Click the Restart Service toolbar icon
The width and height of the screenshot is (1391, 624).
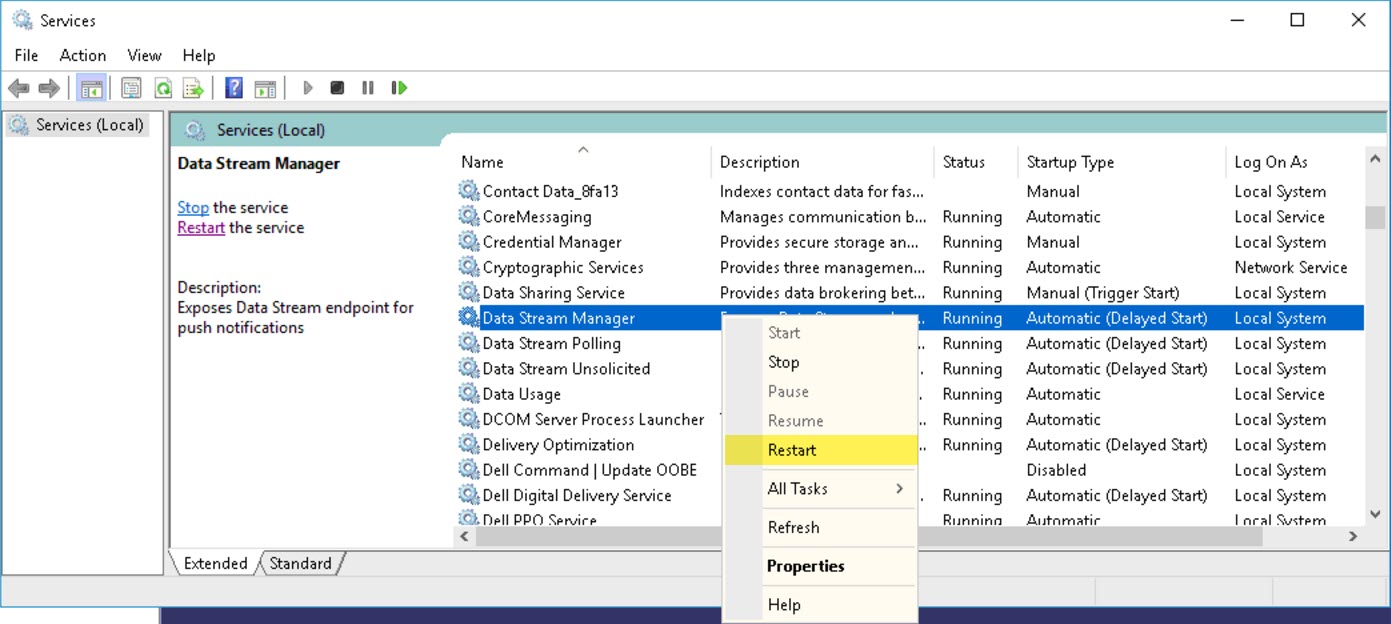[399, 88]
